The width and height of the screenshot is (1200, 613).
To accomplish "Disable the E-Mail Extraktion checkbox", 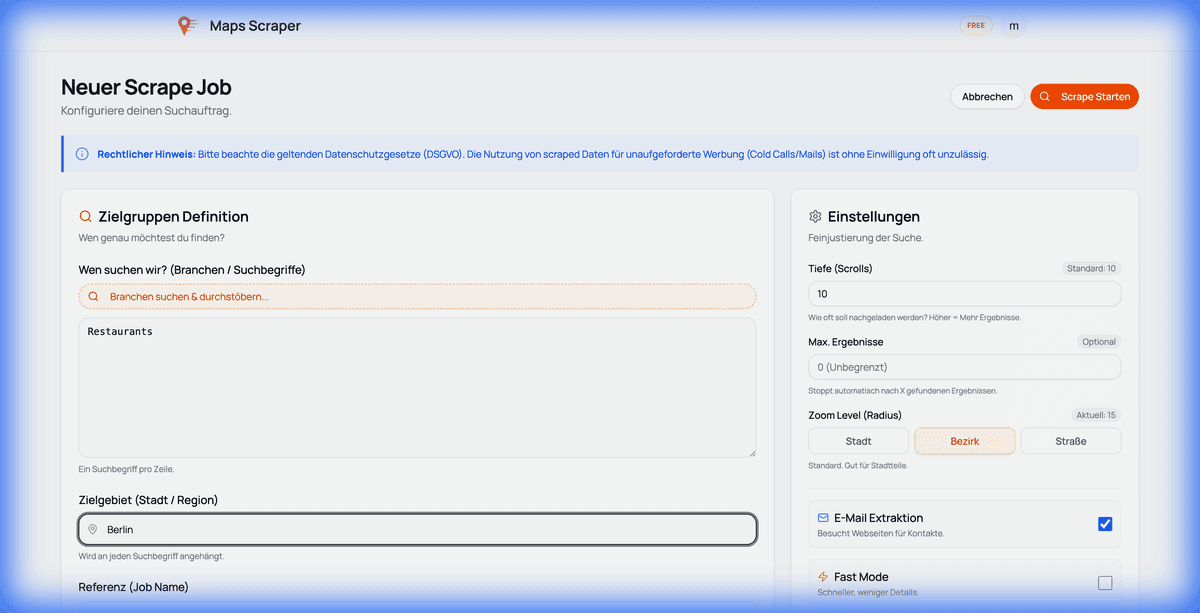I will point(1104,523).
